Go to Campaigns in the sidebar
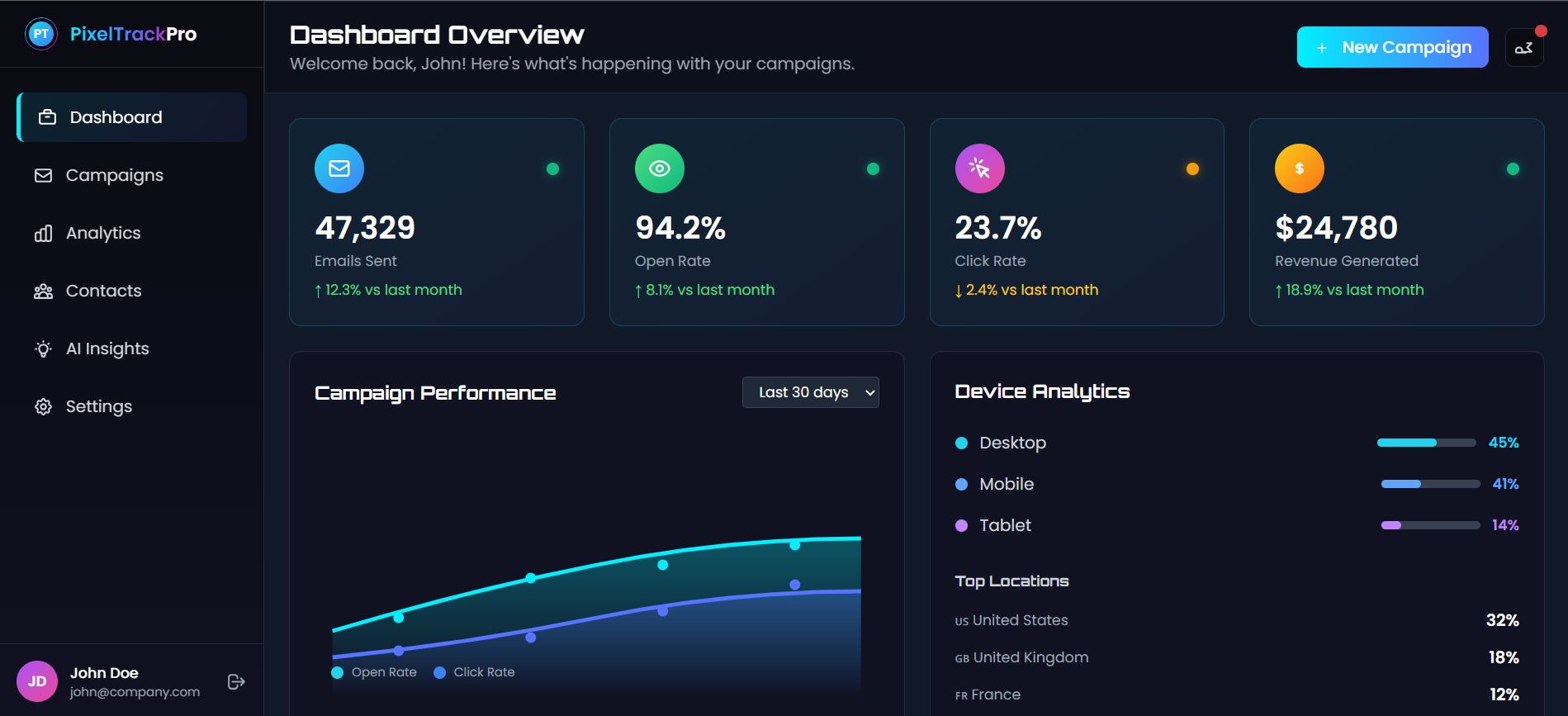Screen dimensions: 1568x716 point(114,175)
